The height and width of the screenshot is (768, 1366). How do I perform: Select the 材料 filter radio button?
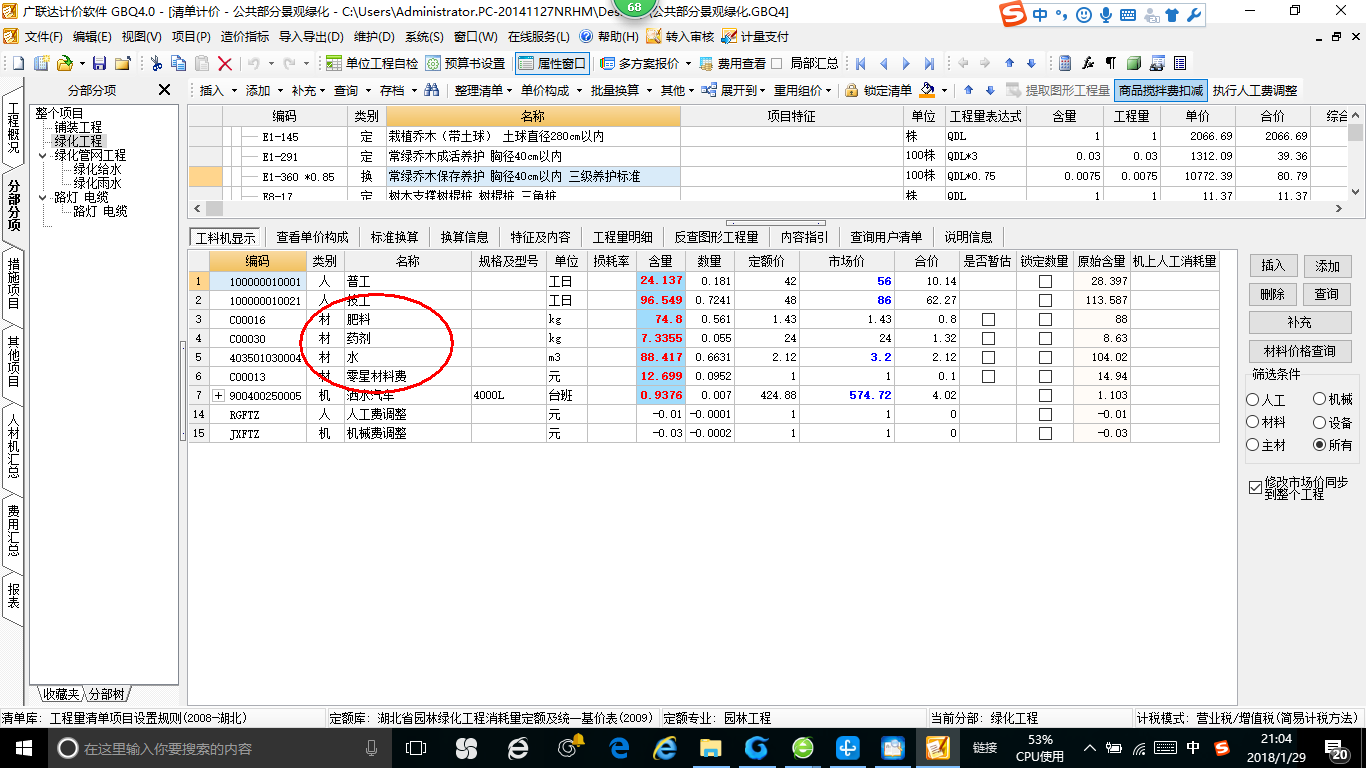[x=1253, y=423]
